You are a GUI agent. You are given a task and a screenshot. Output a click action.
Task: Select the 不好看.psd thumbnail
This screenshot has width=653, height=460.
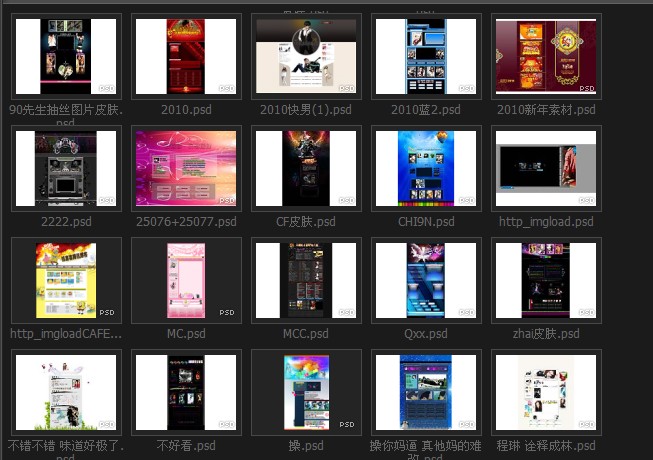[x=186, y=392]
